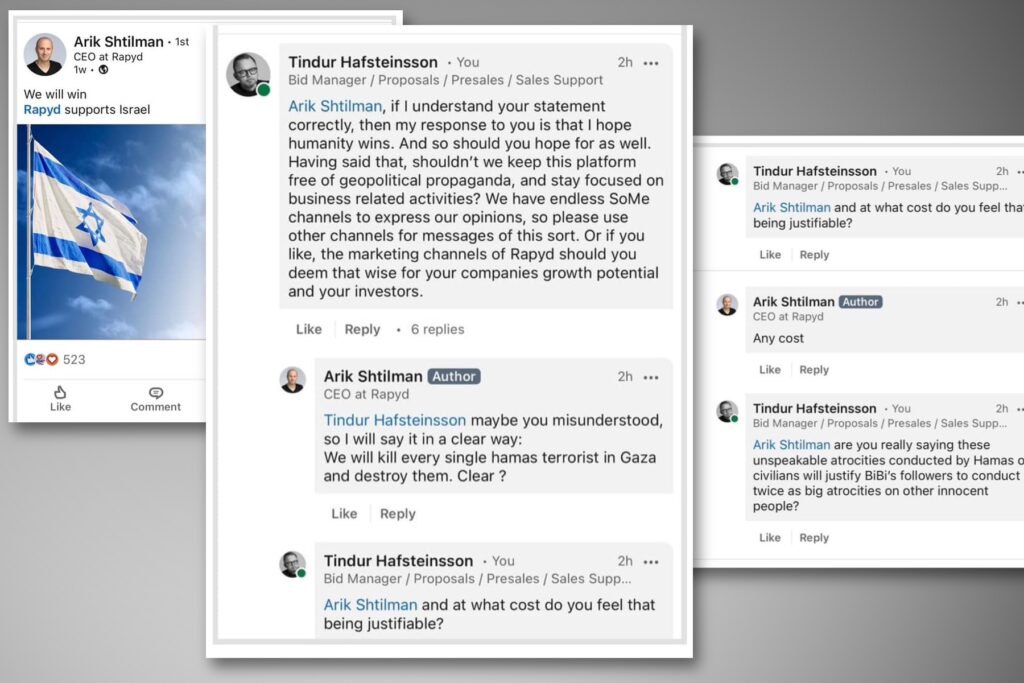Open the three-dot menu on Arik's Author reply

[x=651, y=377]
